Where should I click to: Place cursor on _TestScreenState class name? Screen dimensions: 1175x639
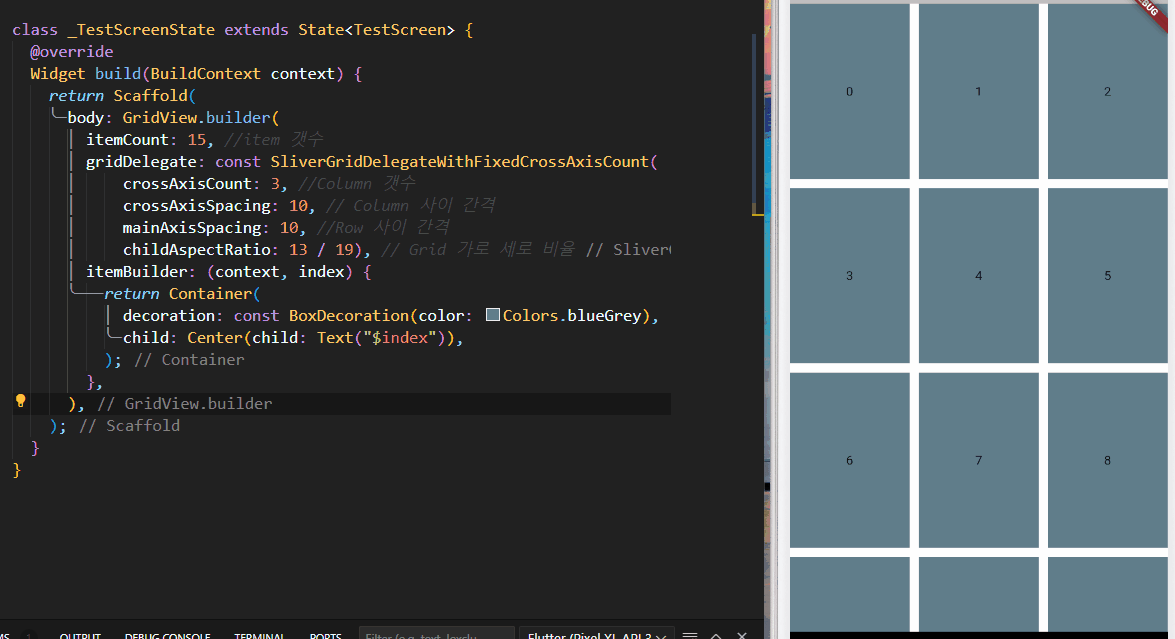(x=141, y=30)
